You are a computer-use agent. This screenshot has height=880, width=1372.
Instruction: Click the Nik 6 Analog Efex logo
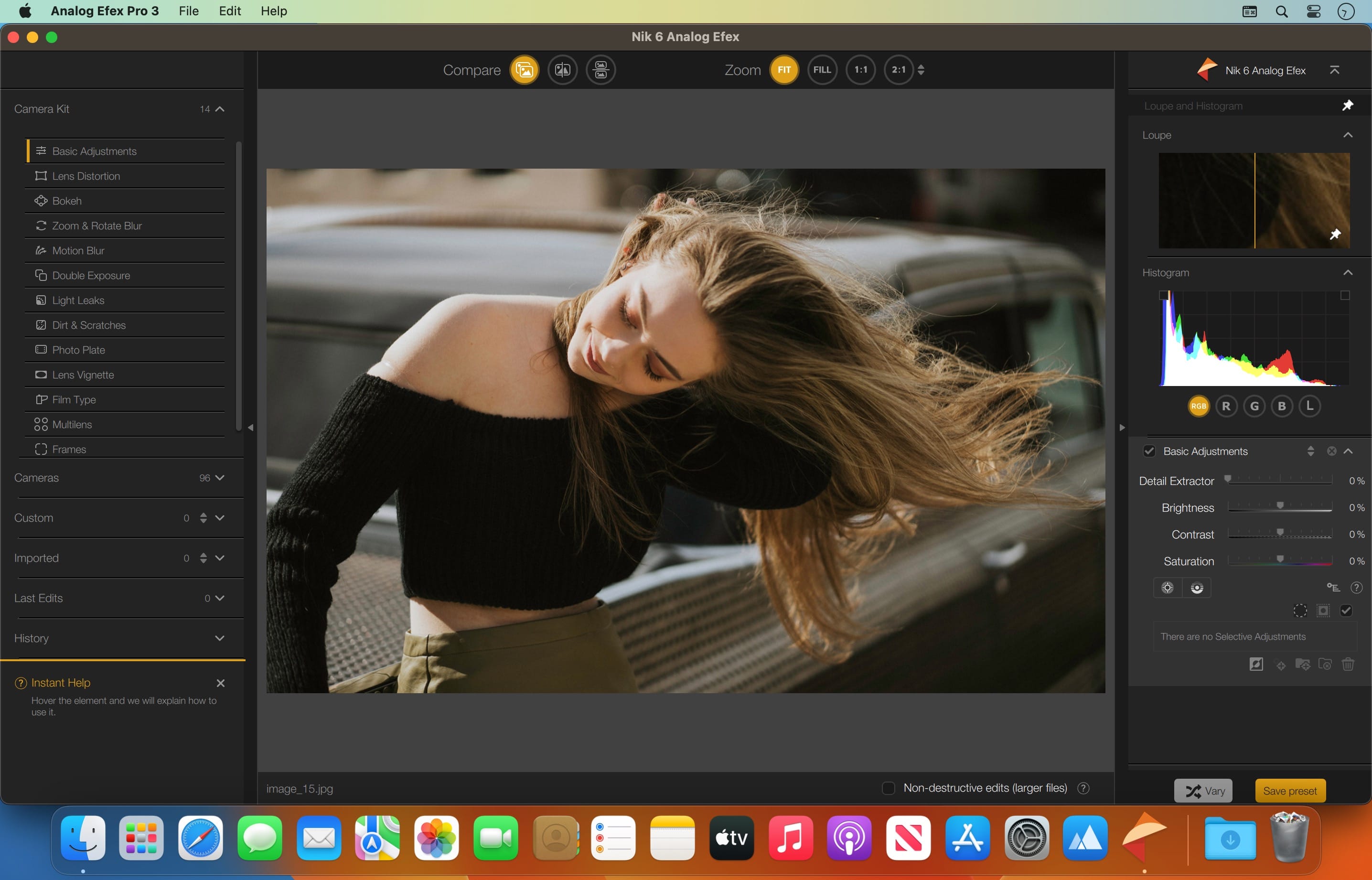coord(1207,70)
